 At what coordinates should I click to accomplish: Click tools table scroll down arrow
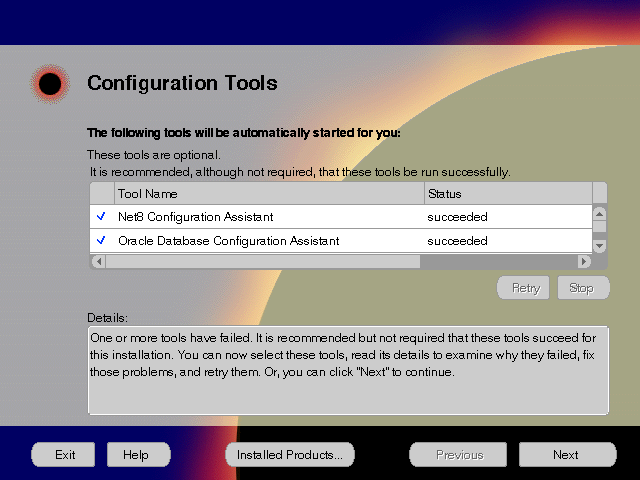pyautogui.click(x=599, y=246)
